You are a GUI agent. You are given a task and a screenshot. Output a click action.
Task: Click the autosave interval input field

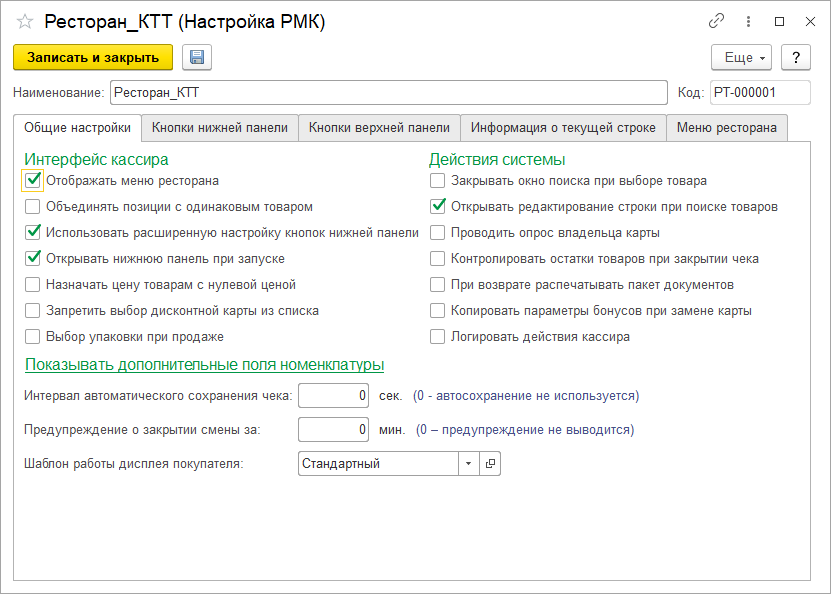[x=333, y=395]
